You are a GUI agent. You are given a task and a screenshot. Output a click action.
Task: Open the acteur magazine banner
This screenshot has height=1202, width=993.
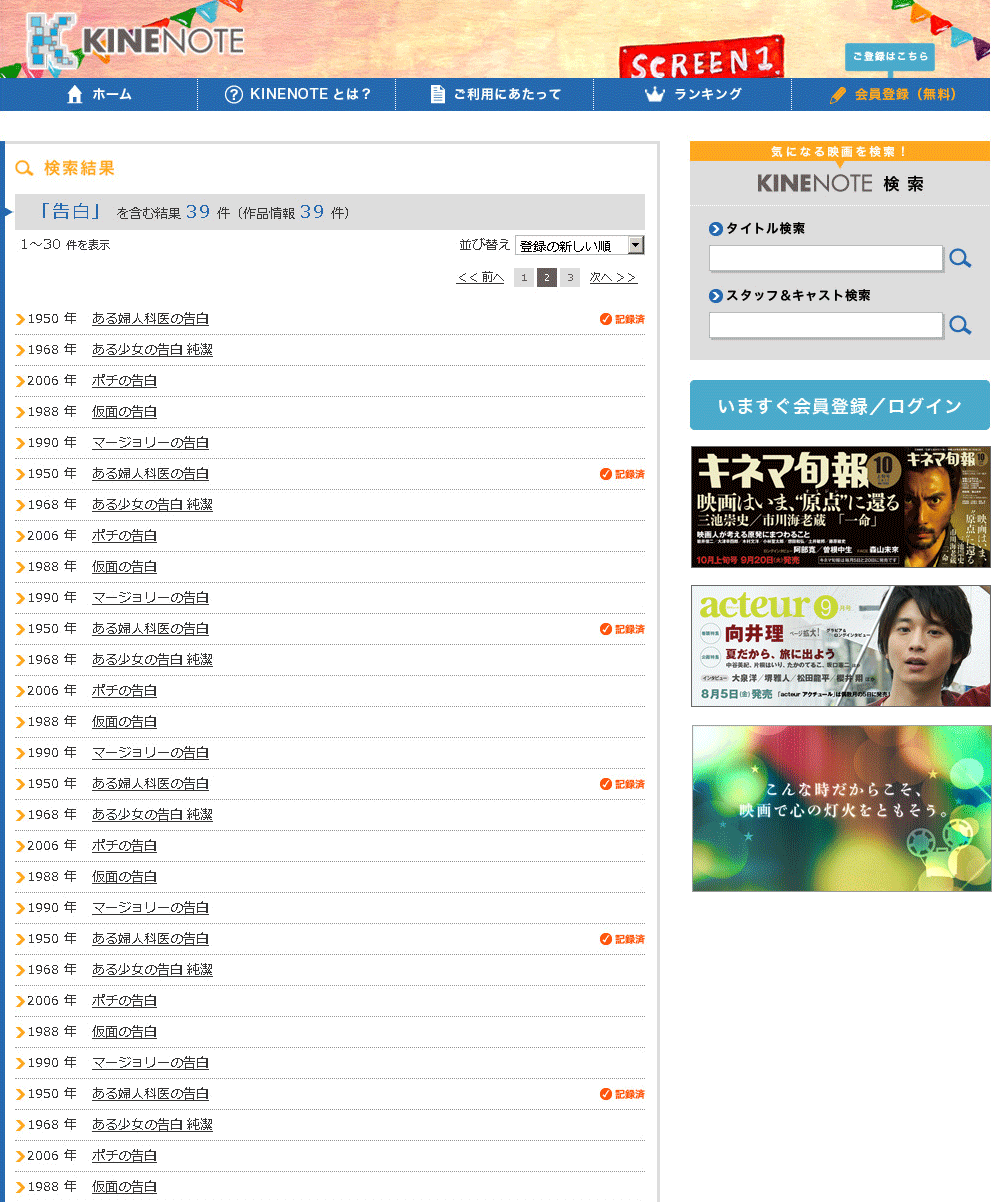click(x=840, y=646)
